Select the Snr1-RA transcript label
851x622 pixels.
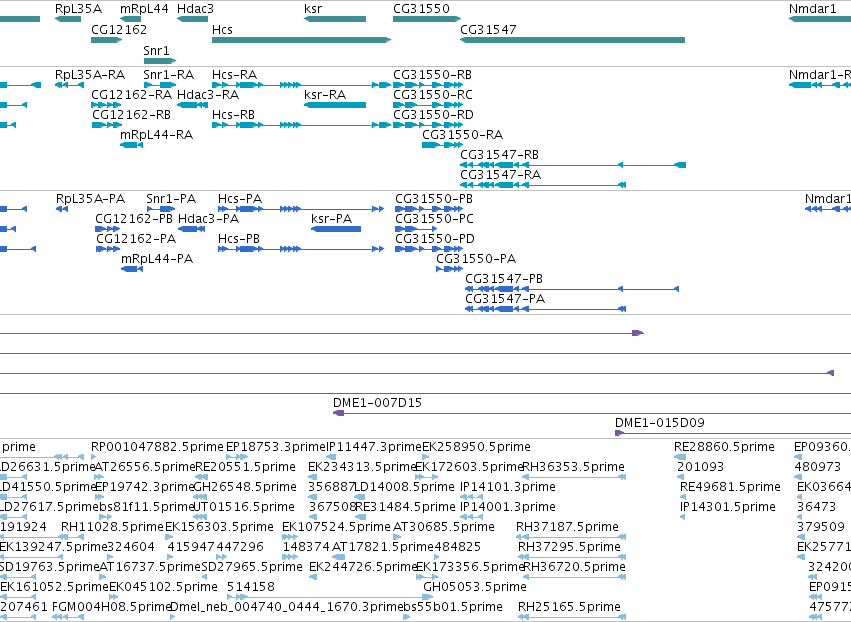coord(169,74)
